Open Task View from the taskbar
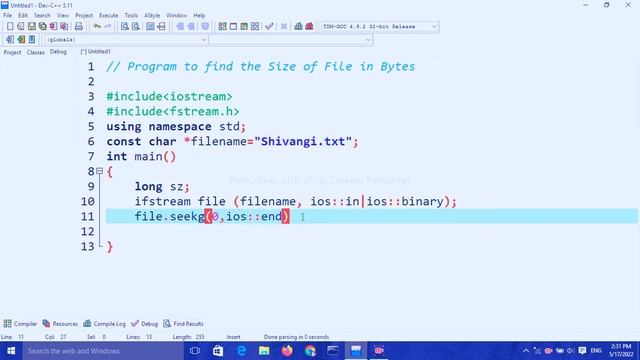The height and width of the screenshot is (360, 640). 195,351
